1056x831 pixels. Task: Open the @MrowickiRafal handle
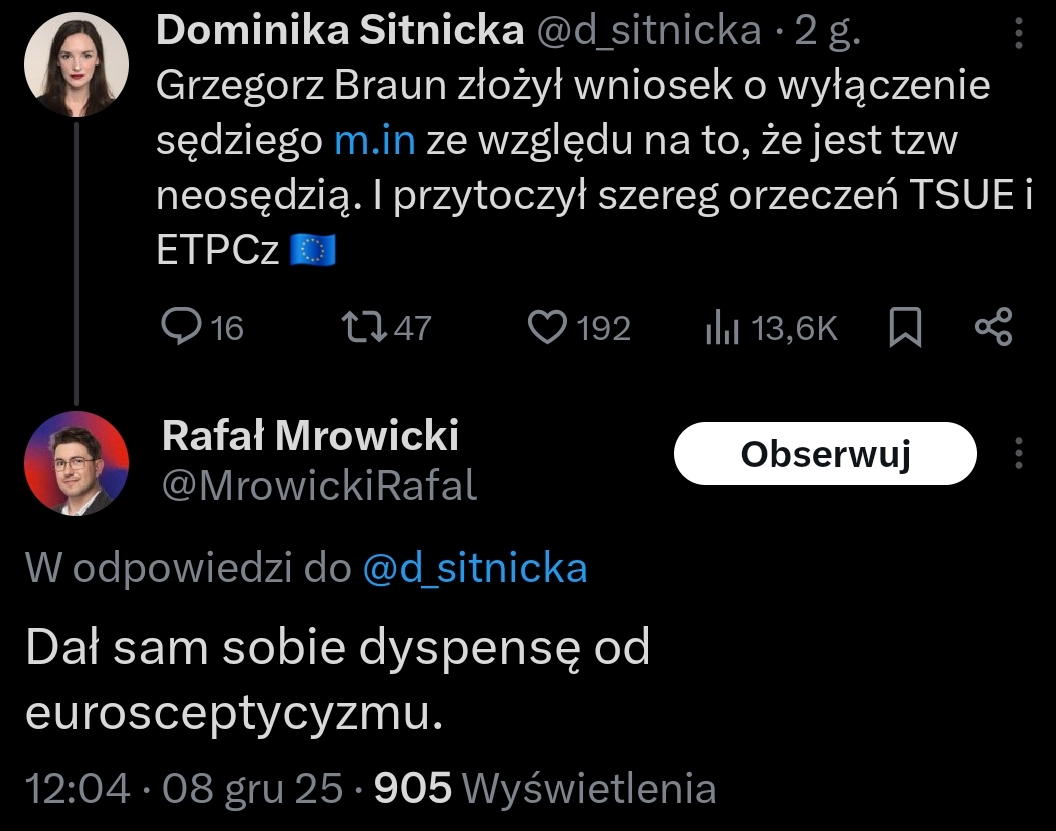(319, 485)
